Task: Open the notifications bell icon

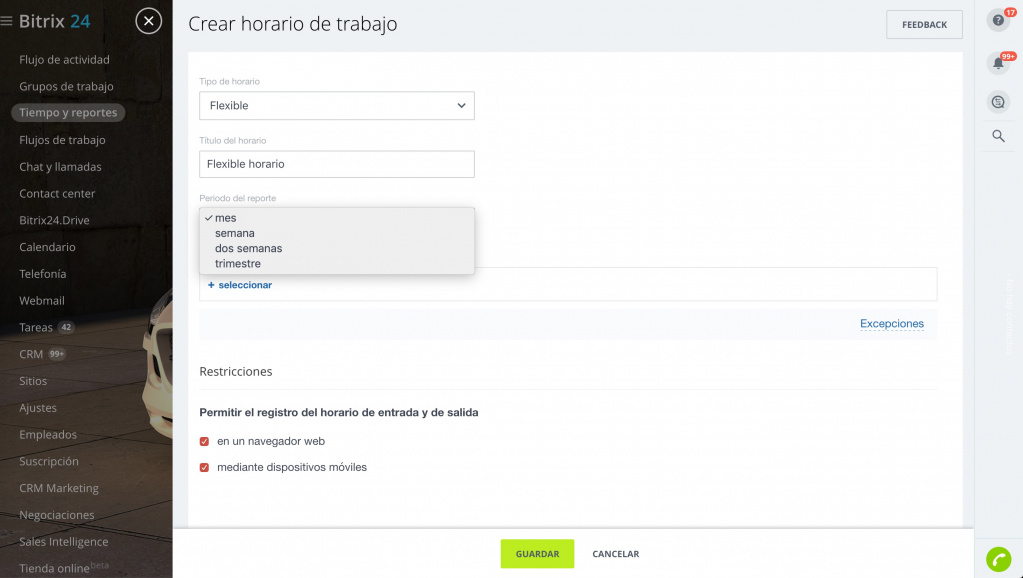Action: (997, 64)
